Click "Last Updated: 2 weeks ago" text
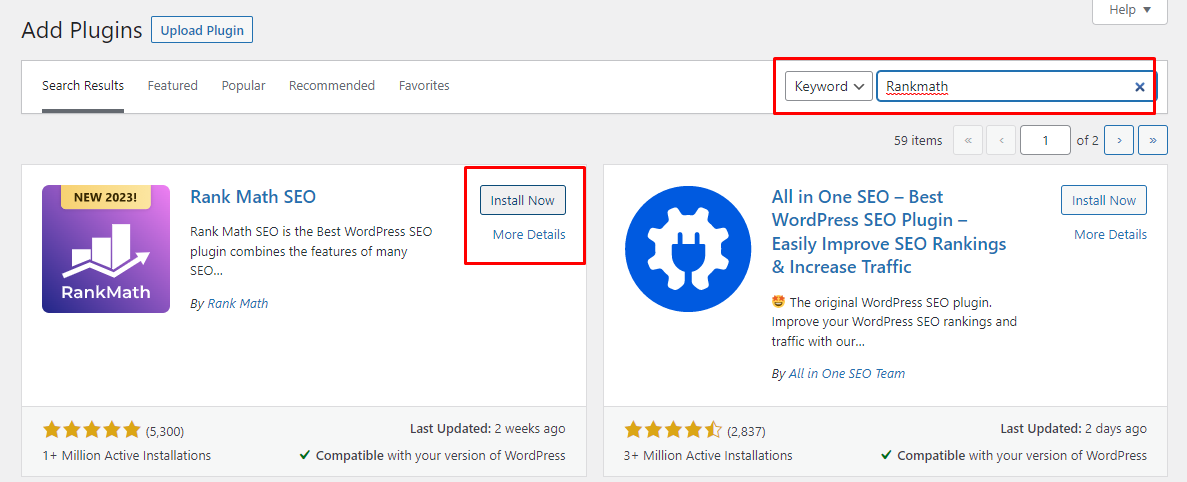The image size is (1187, 482). [488, 429]
